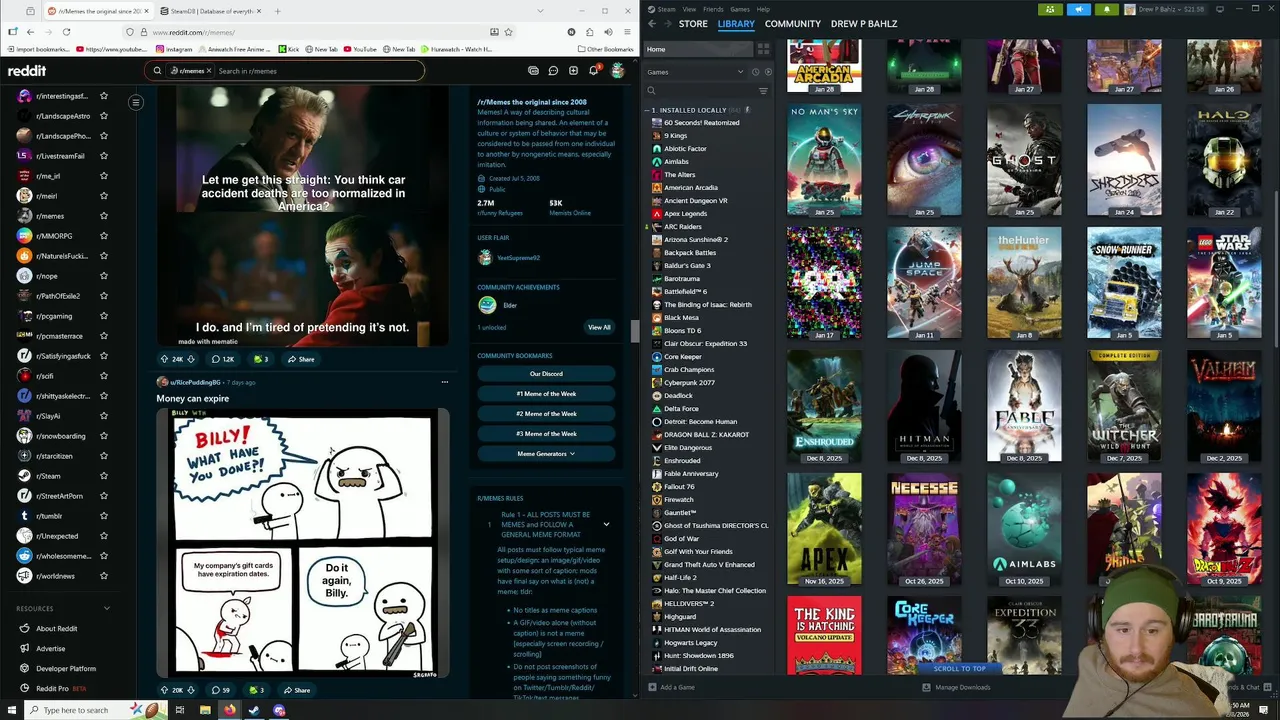
Task: Open Steam Manage Downloads
Action: point(956,687)
